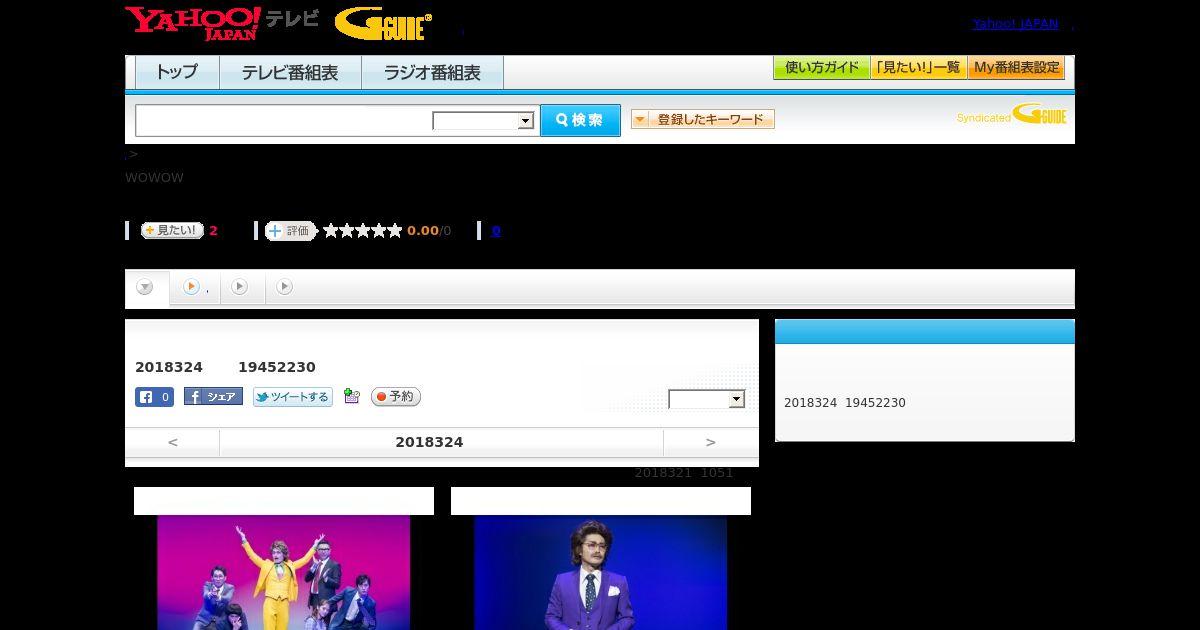Open the blue 0 review count link
1200x630 pixels.
coord(496,231)
